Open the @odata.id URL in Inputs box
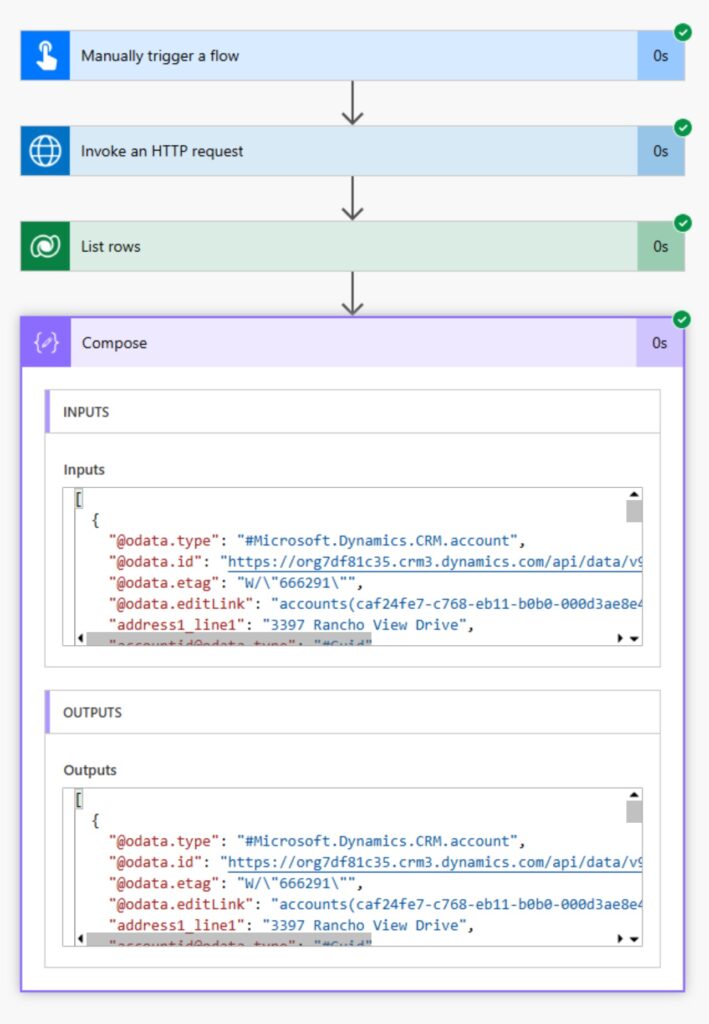This screenshot has height=1024, width=709. click(x=434, y=562)
